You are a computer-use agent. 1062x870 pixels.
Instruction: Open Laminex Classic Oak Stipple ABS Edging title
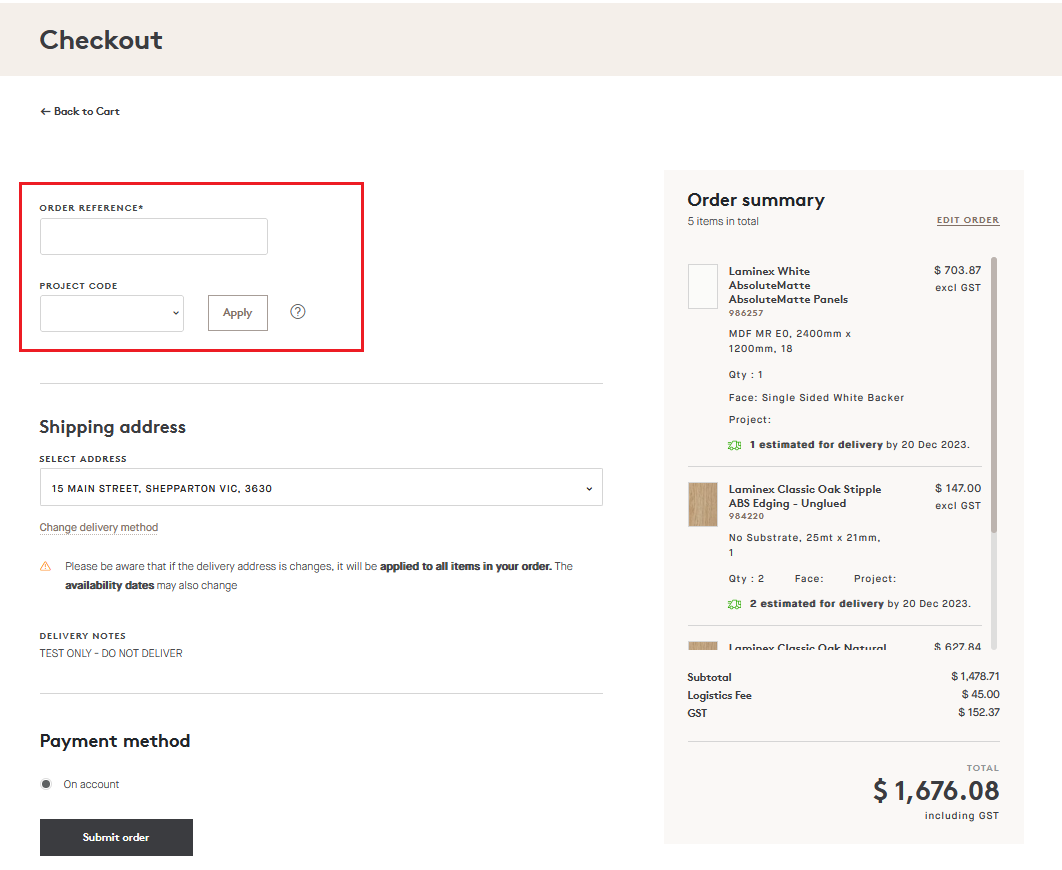(x=805, y=496)
